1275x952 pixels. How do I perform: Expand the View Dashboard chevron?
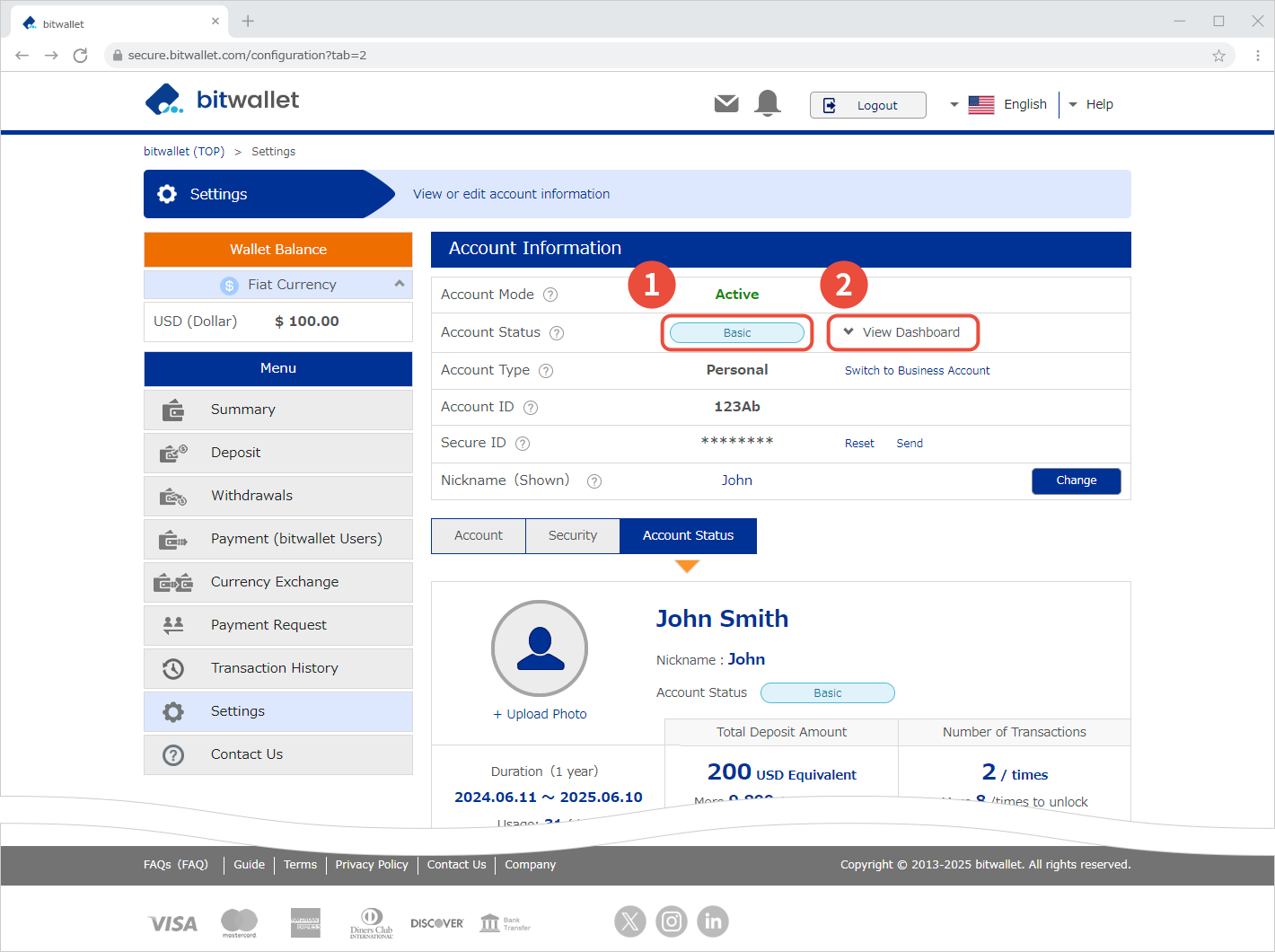(849, 332)
